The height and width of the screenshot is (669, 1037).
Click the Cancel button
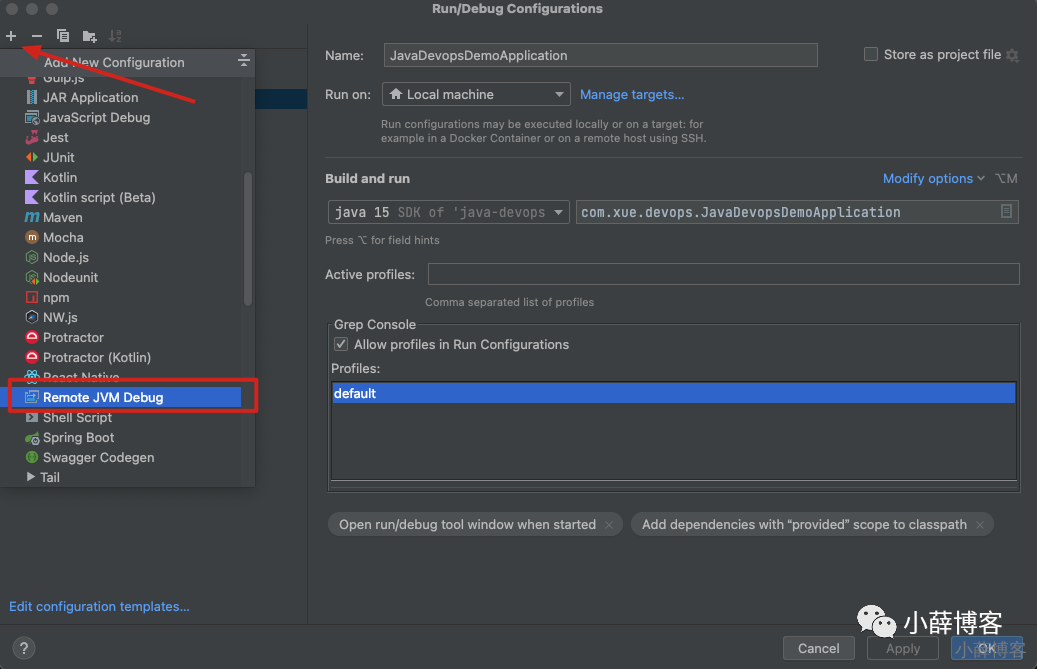point(818,648)
